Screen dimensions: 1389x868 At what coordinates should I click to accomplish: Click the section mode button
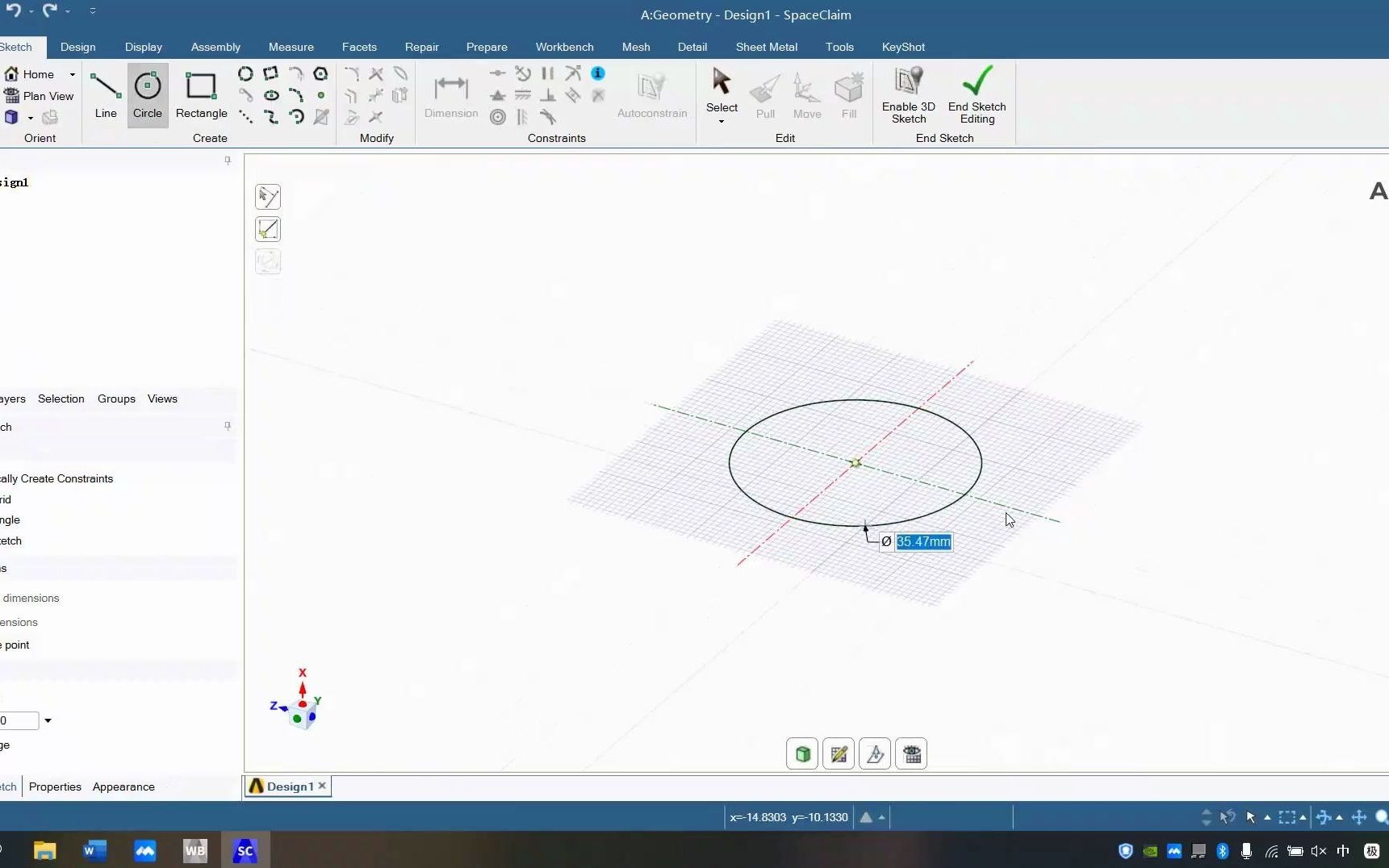pyautogui.click(x=875, y=754)
